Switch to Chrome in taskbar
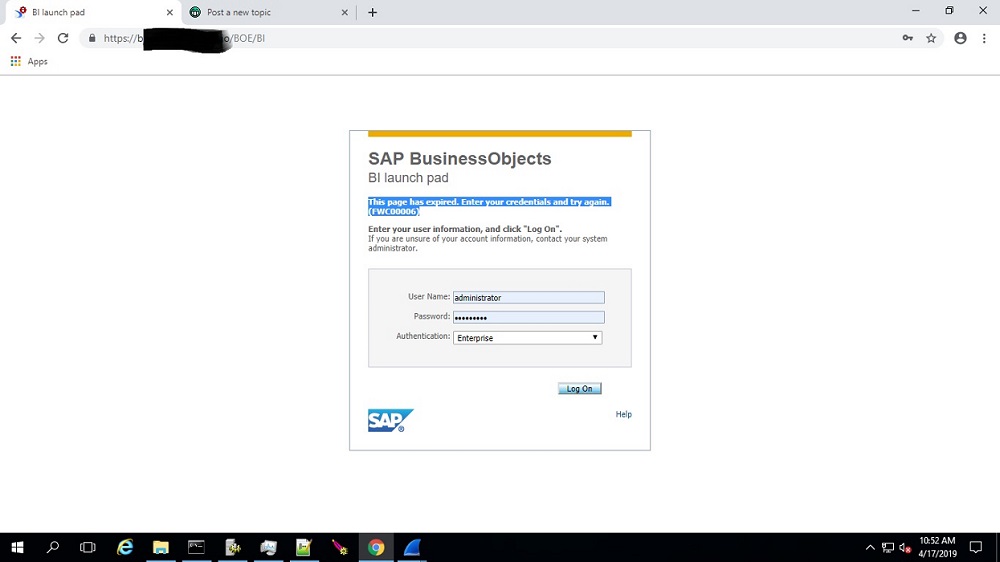 (x=376, y=547)
